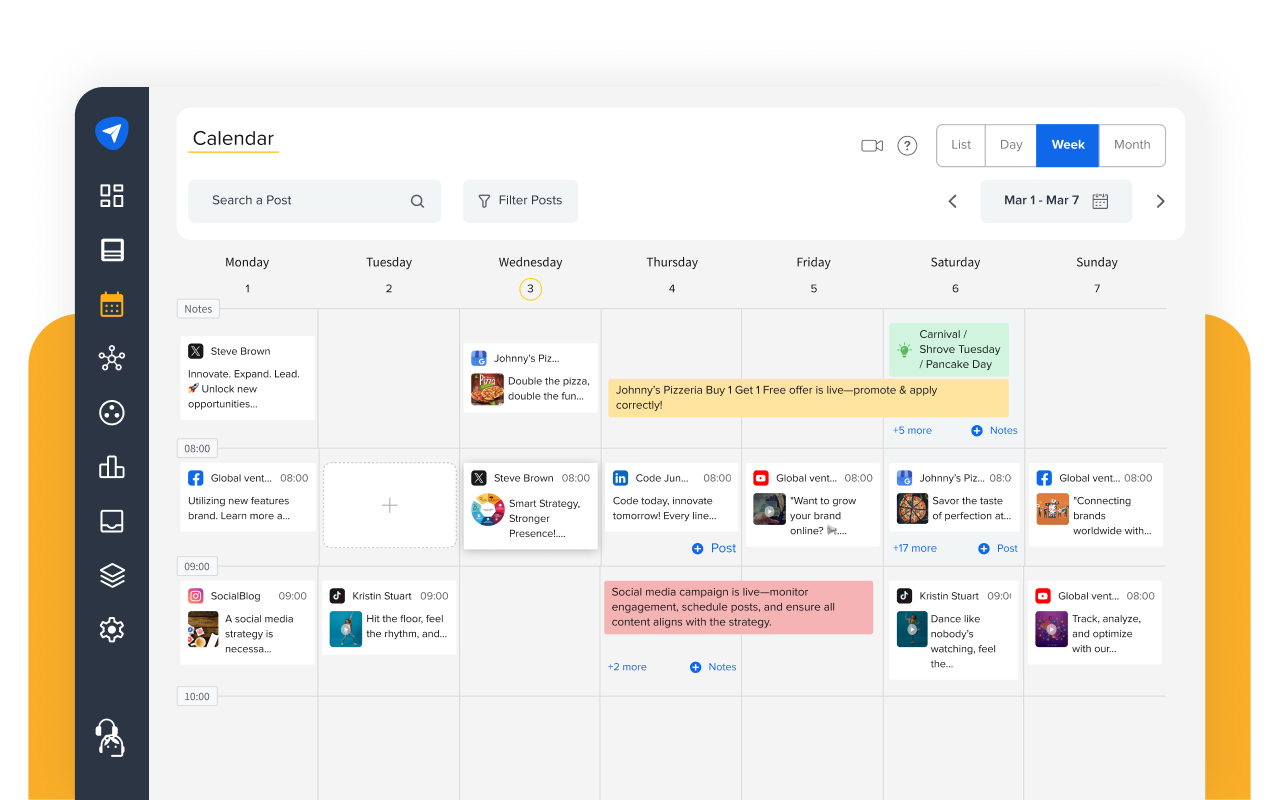Go to next week with right arrow
The height and width of the screenshot is (800, 1280).
tap(1160, 201)
